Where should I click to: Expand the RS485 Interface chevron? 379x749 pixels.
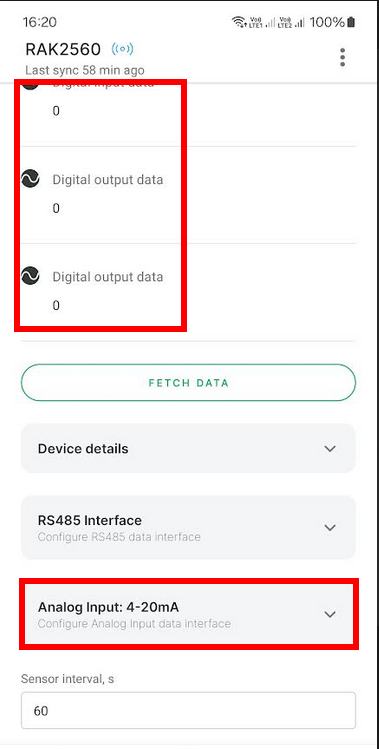330,527
